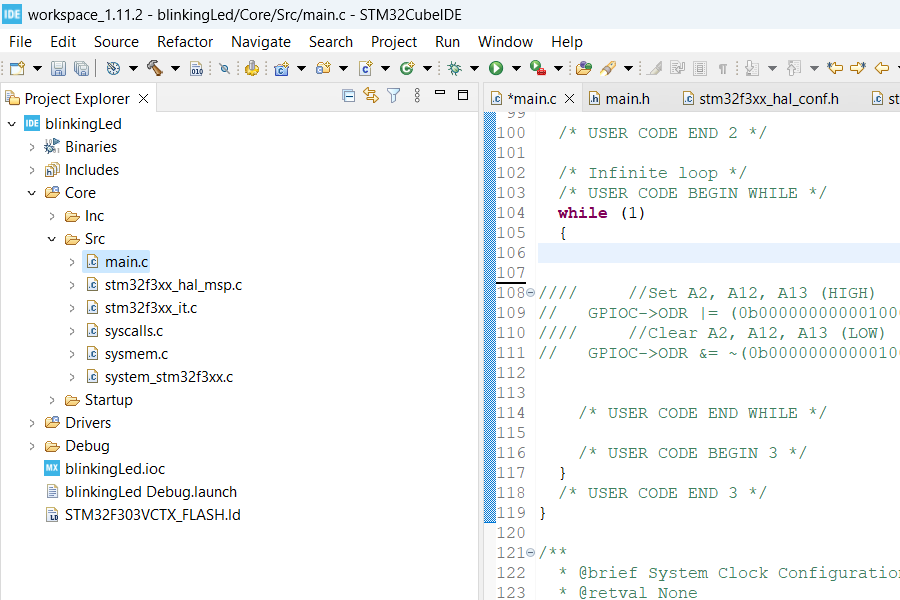Build the project using the hammer icon

tap(153, 70)
